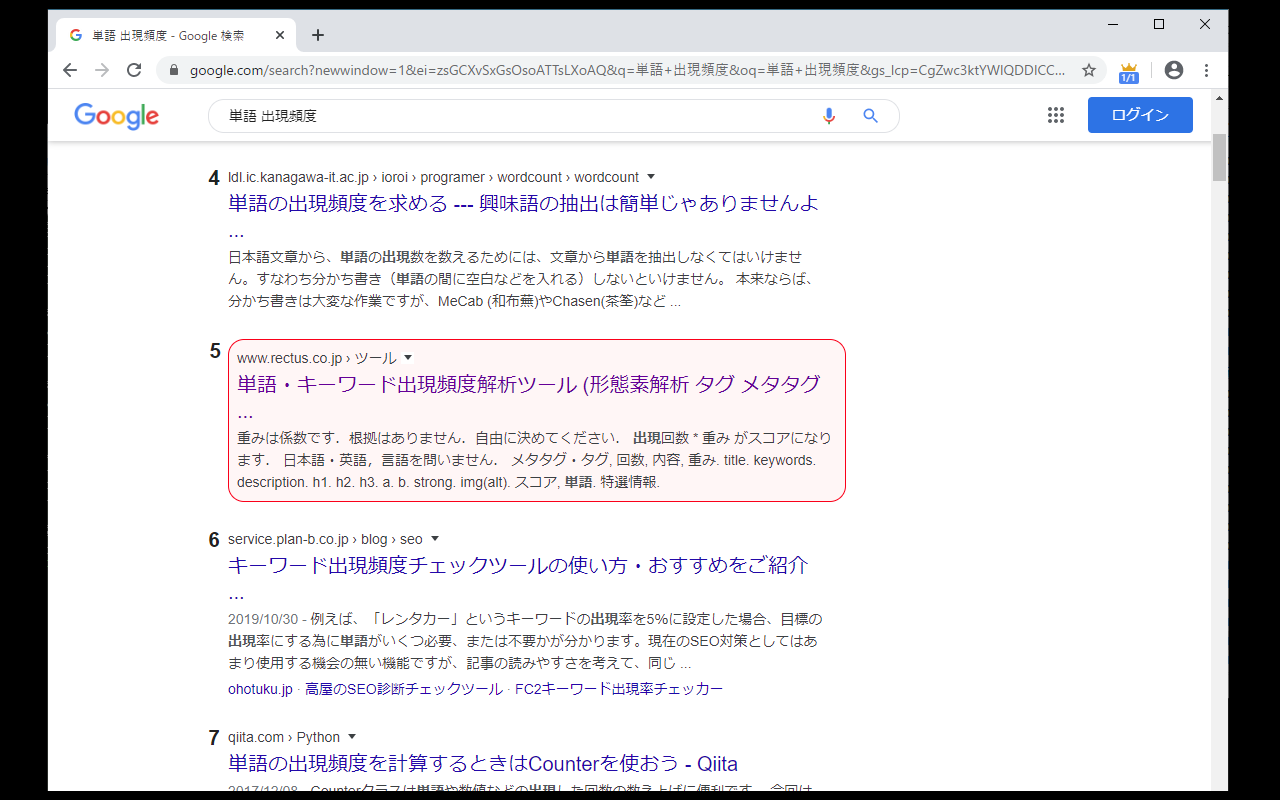
Task: Click the scrollbar up arrow
Action: (1219, 98)
